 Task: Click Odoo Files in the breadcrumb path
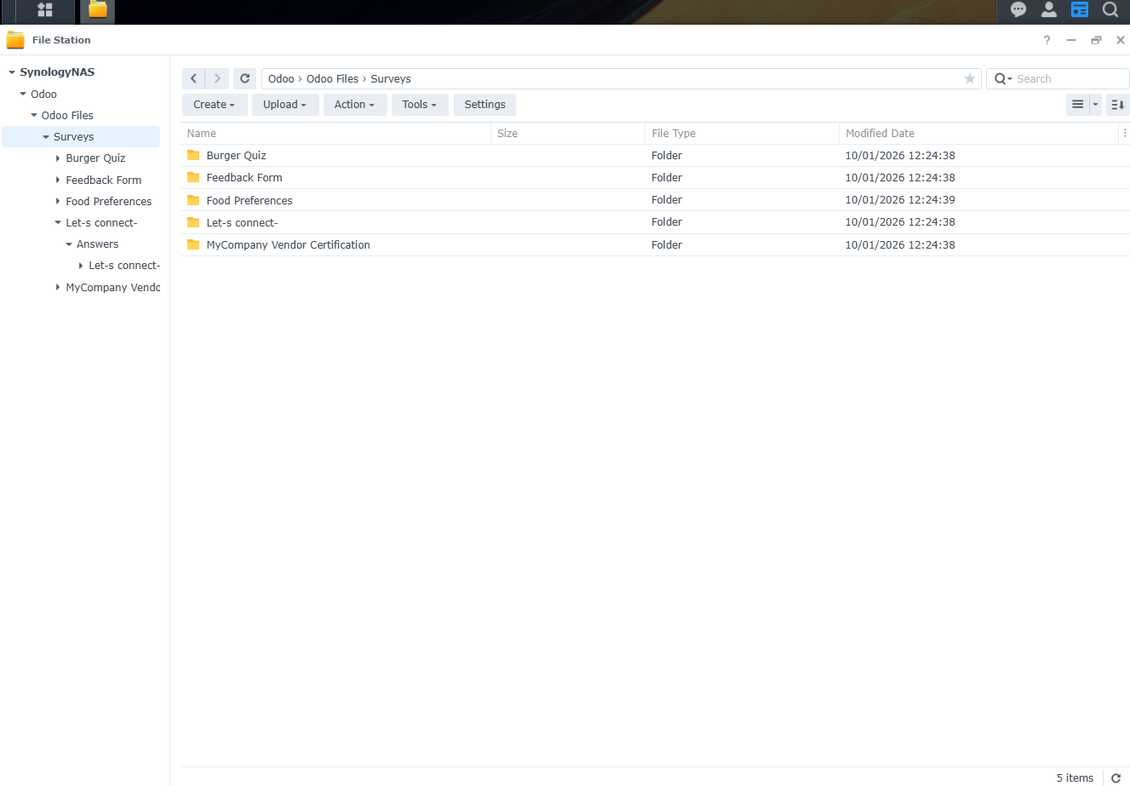pyautogui.click(x=332, y=79)
